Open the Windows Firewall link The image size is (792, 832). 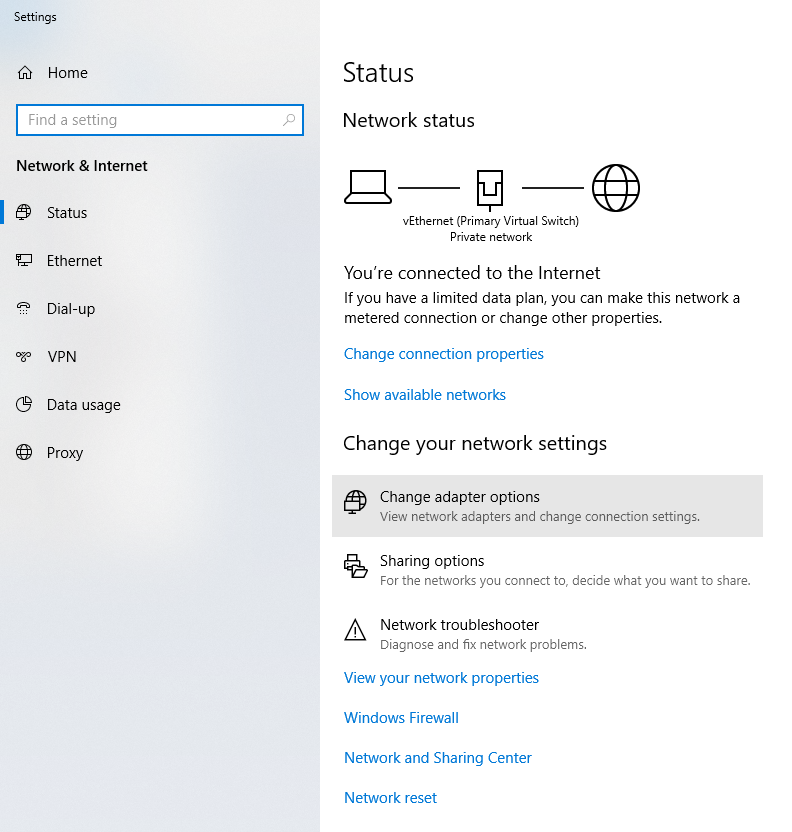401,718
